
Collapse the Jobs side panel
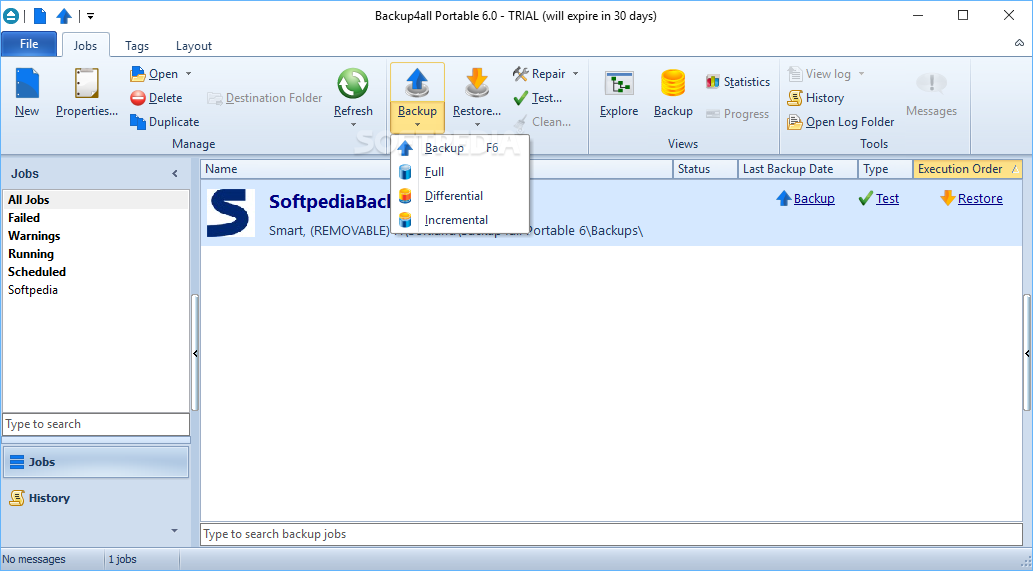(x=175, y=174)
